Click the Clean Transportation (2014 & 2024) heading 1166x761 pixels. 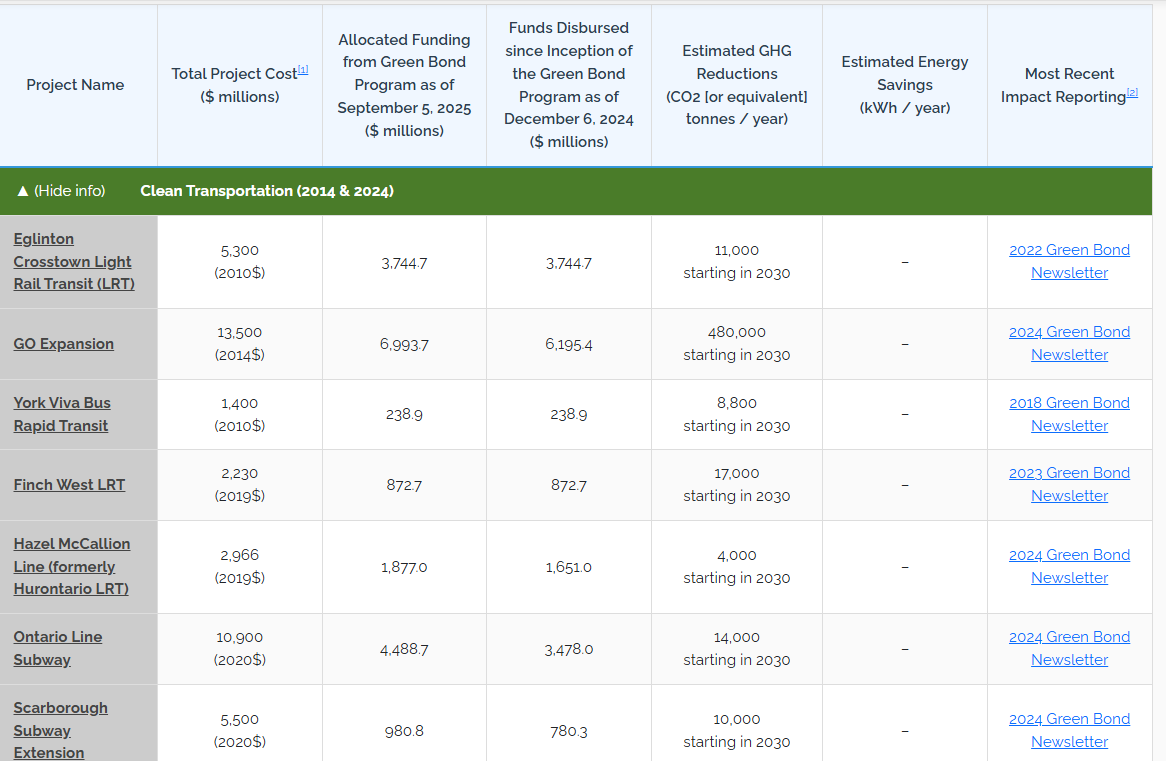click(267, 191)
